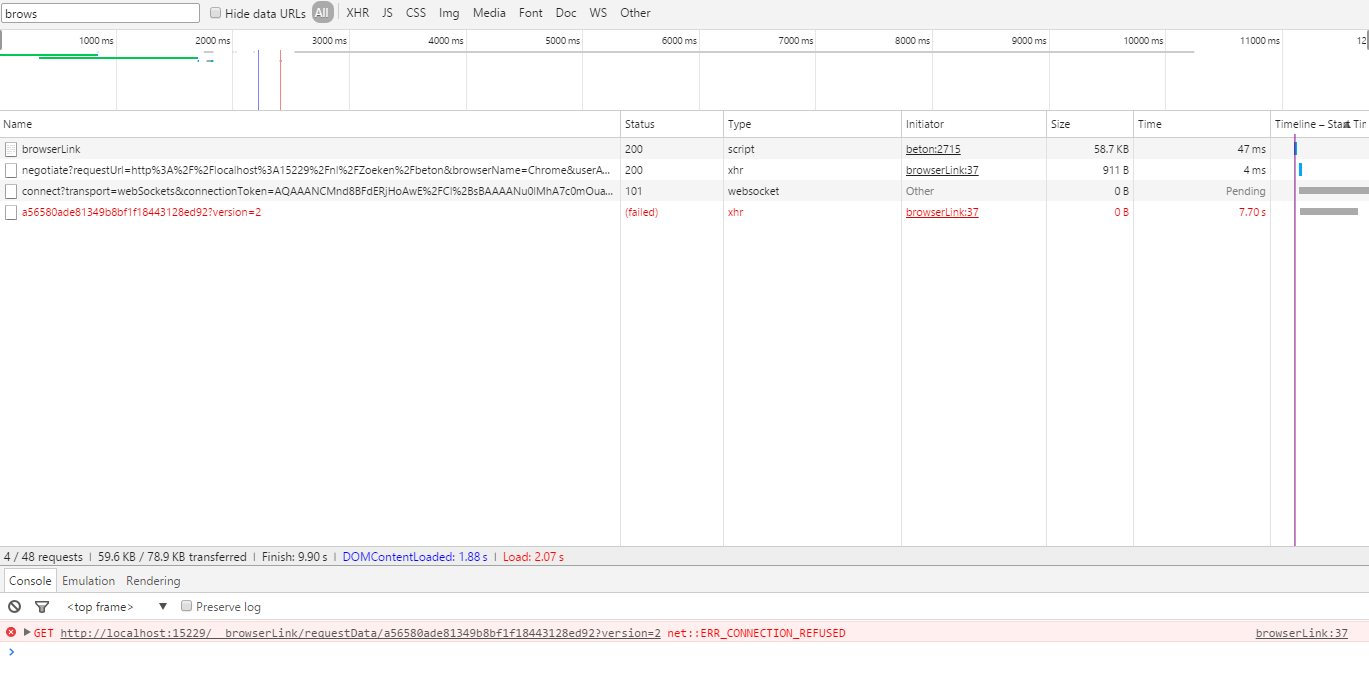This screenshot has width=1369, height=673.
Task: Switch to the Rendering tab
Action: pyautogui.click(x=152, y=580)
